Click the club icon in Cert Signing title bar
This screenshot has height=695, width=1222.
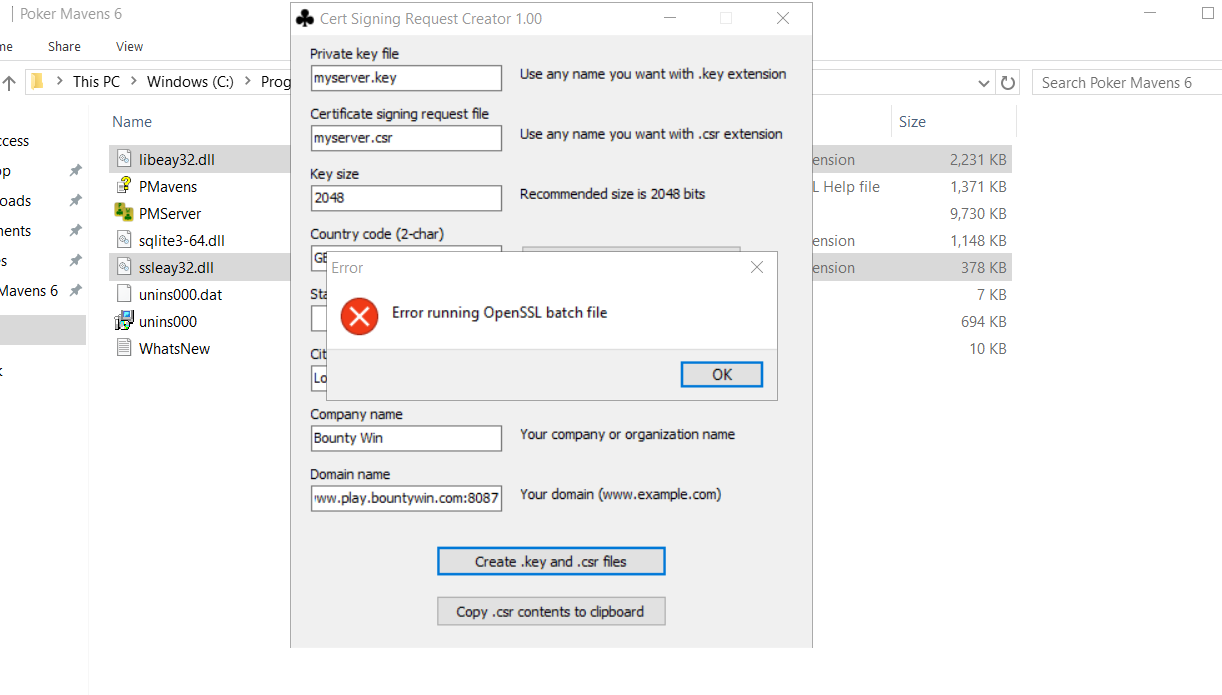[x=305, y=18]
